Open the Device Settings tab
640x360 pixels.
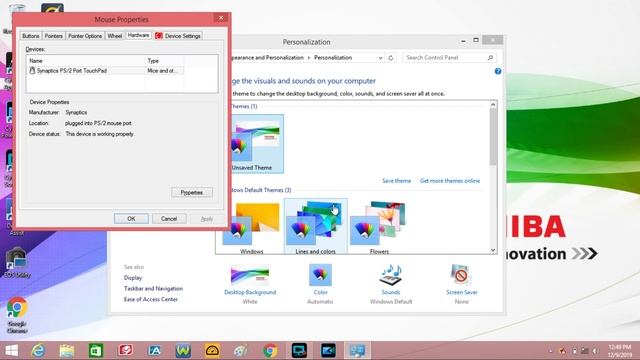point(178,36)
